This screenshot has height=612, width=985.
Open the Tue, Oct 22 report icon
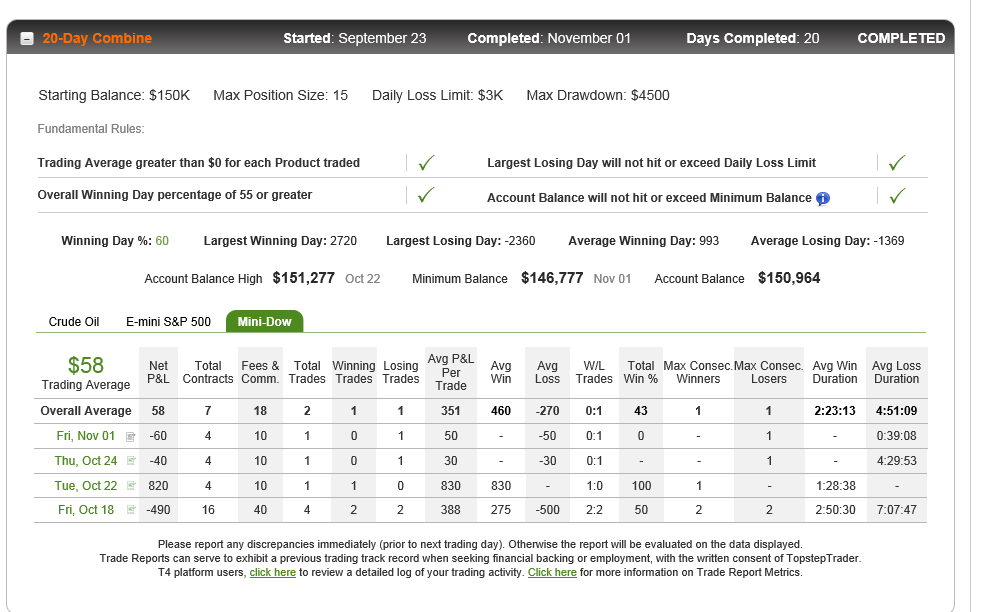[131, 486]
